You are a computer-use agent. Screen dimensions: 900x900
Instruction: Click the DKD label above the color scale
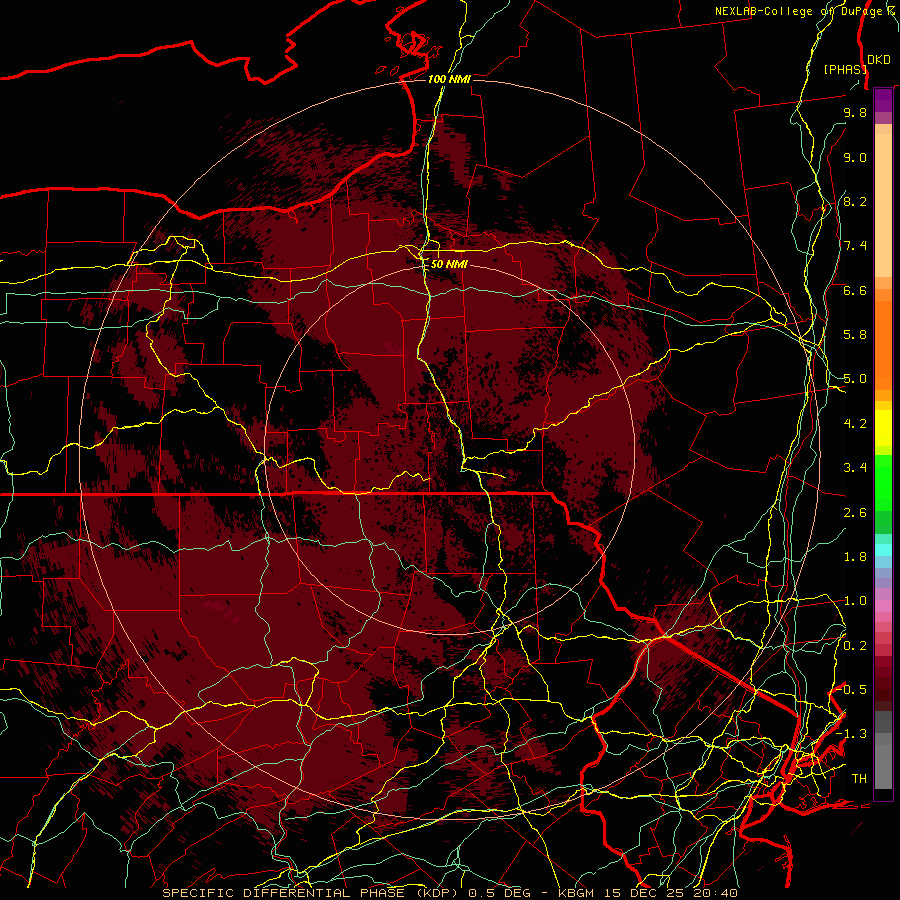[879, 60]
